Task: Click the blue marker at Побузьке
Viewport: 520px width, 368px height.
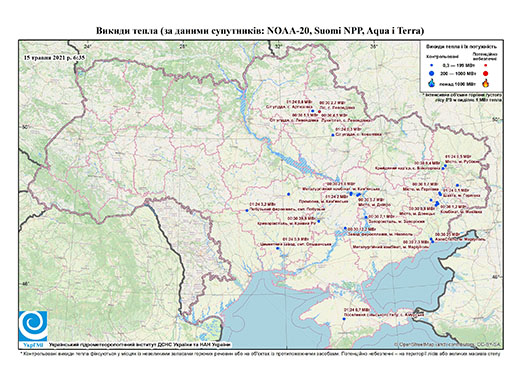Action: [x=247, y=210]
